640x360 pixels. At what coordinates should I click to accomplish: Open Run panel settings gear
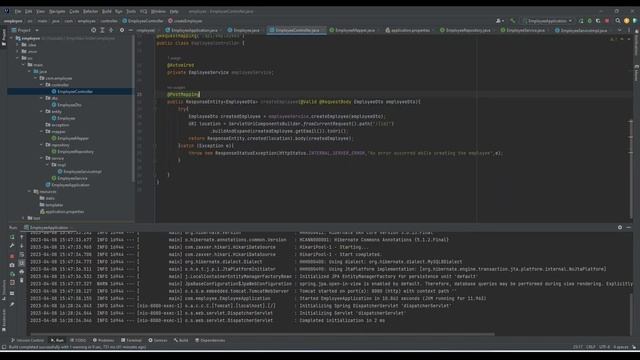[x=620, y=227]
